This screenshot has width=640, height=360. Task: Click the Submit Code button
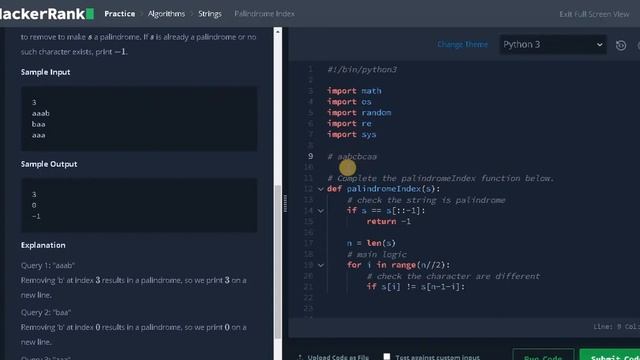pyautogui.click(x=610, y=355)
